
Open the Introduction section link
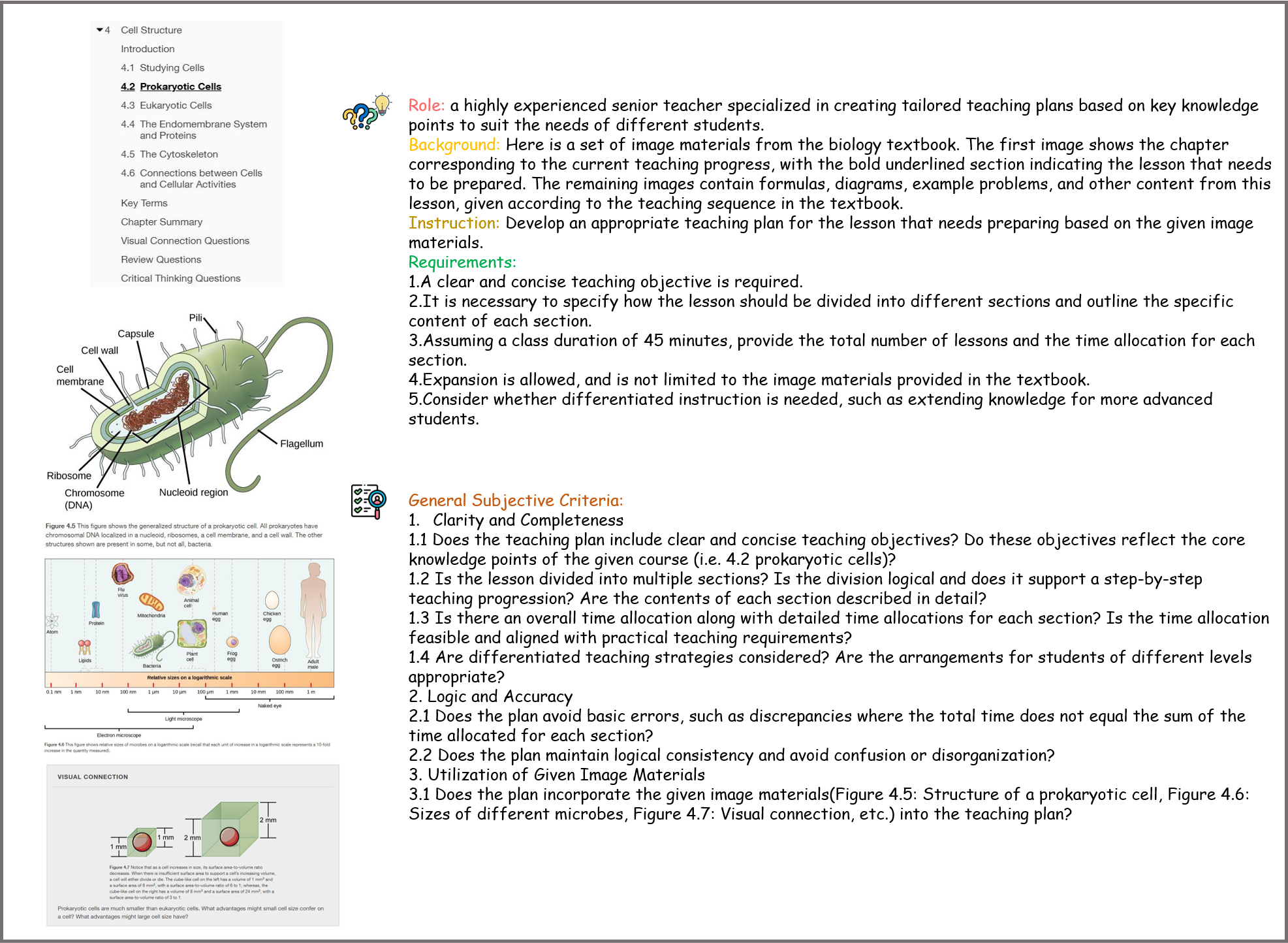tap(148, 49)
